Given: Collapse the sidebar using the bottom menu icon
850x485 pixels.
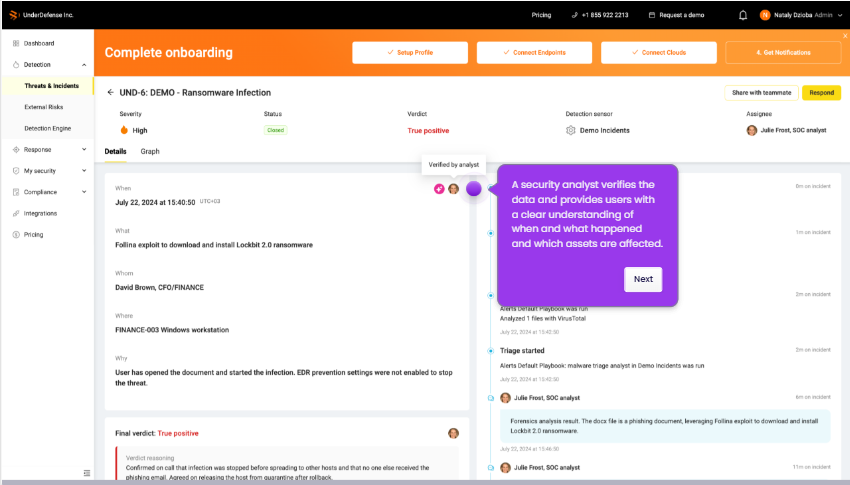Looking at the screenshot, I should tap(87, 473).
